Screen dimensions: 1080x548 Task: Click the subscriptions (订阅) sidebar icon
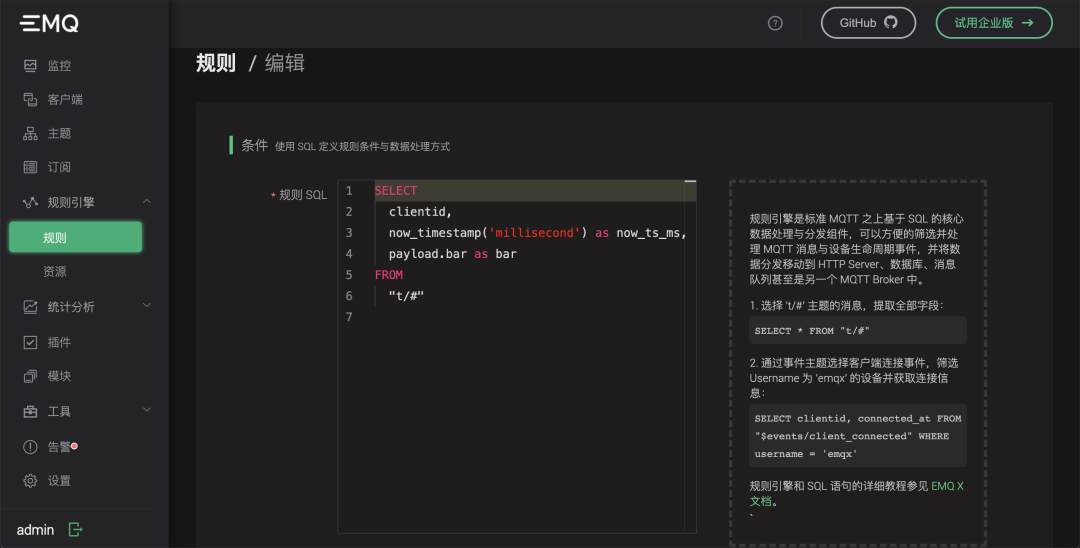(x=30, y=167)
